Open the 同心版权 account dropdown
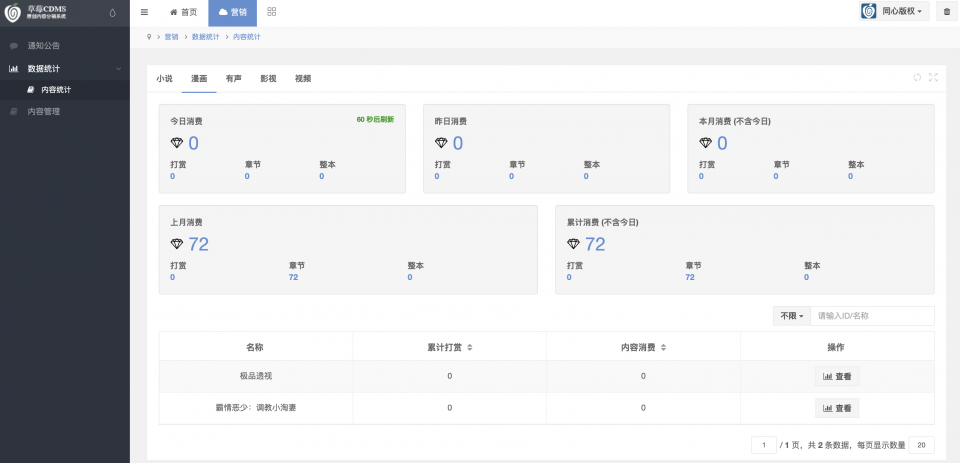 tap(894, 12)
